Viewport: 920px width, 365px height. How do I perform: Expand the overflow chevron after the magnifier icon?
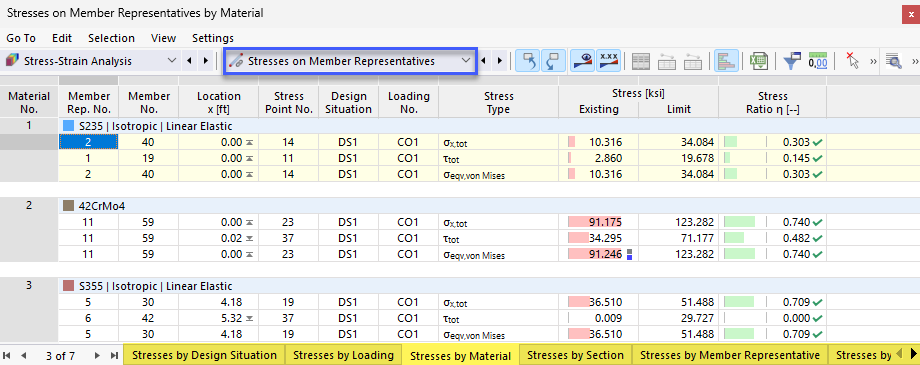pos(915,61)
